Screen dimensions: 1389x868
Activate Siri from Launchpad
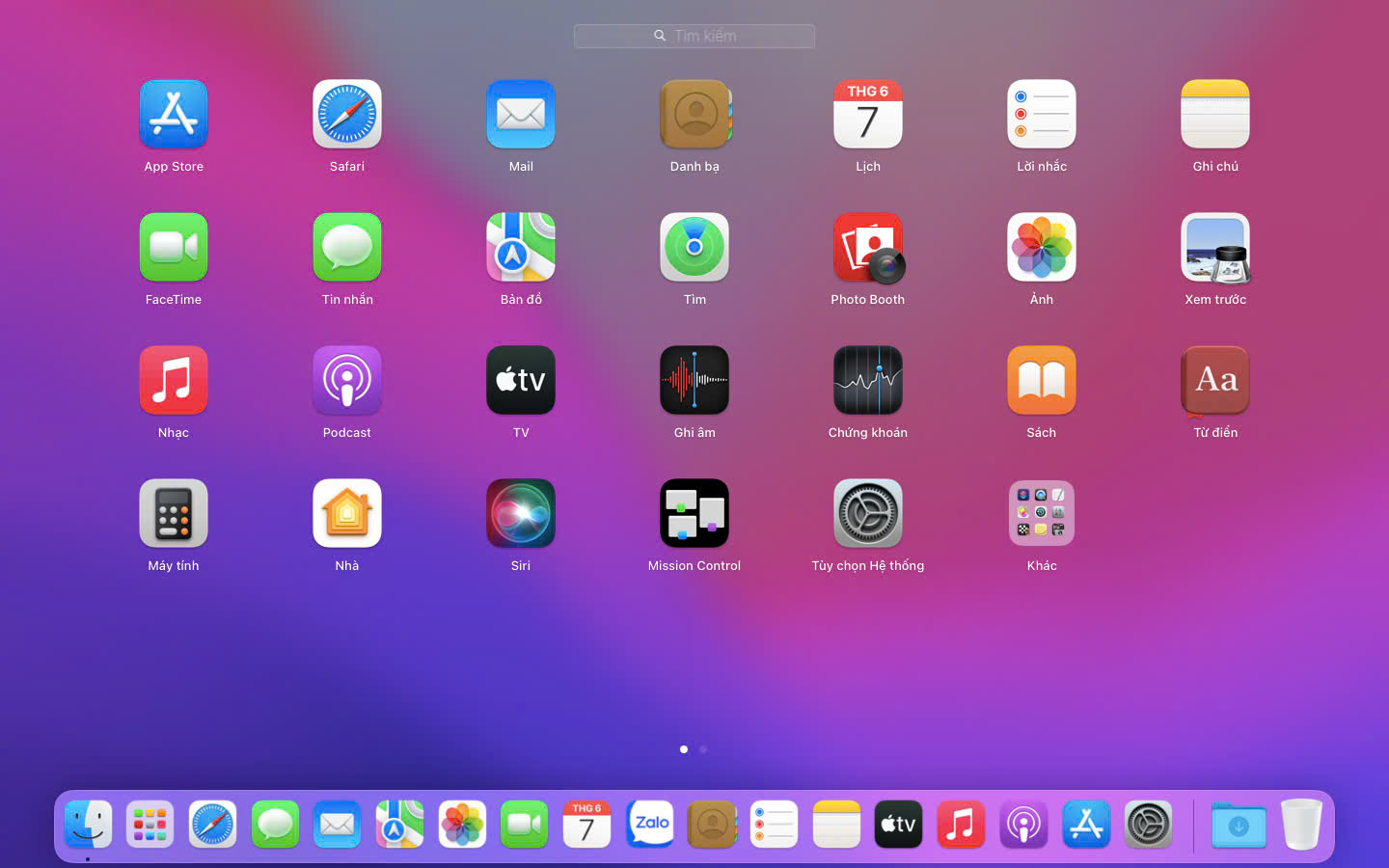point(521,514)
